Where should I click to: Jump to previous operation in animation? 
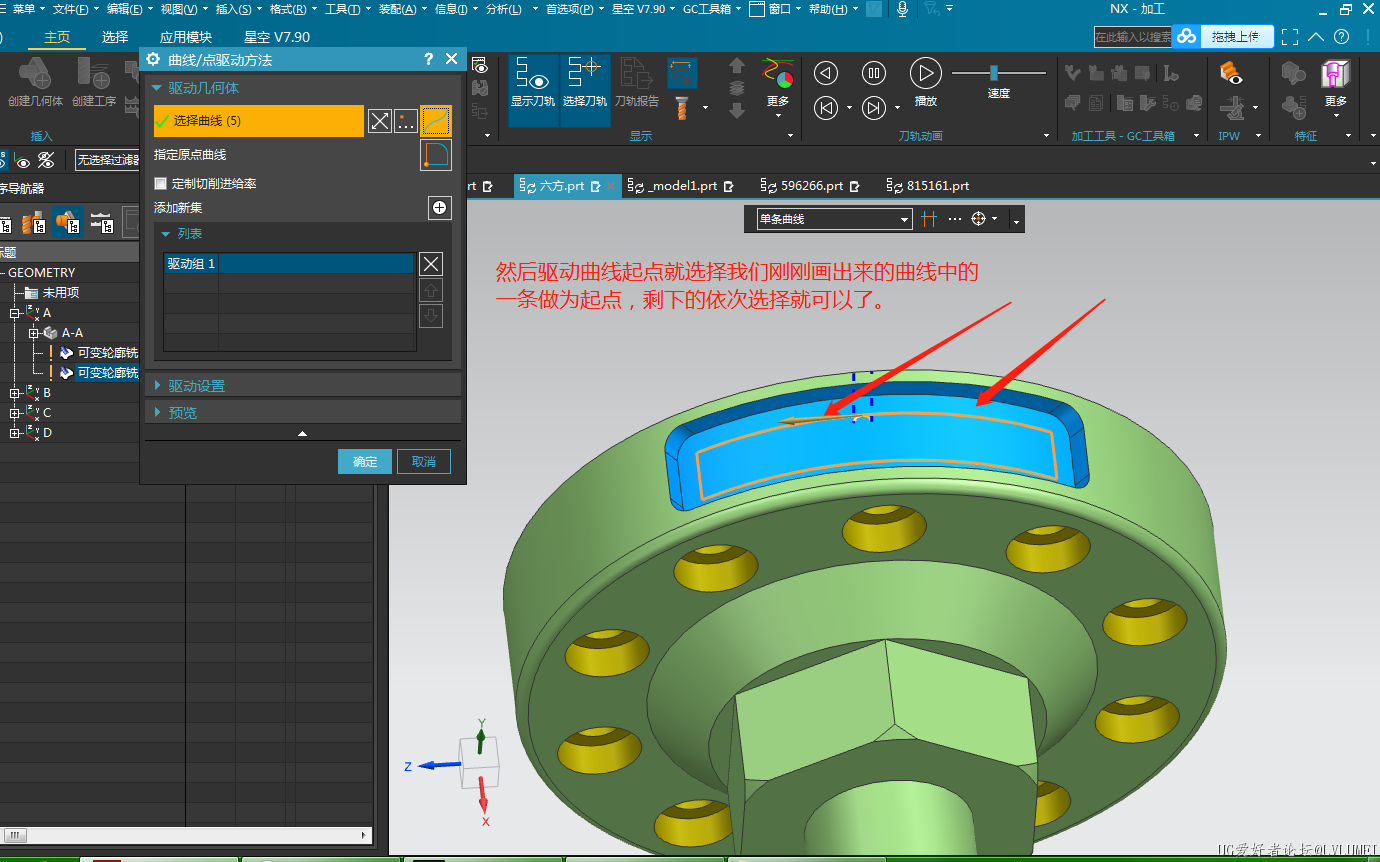tap(826, 107)
